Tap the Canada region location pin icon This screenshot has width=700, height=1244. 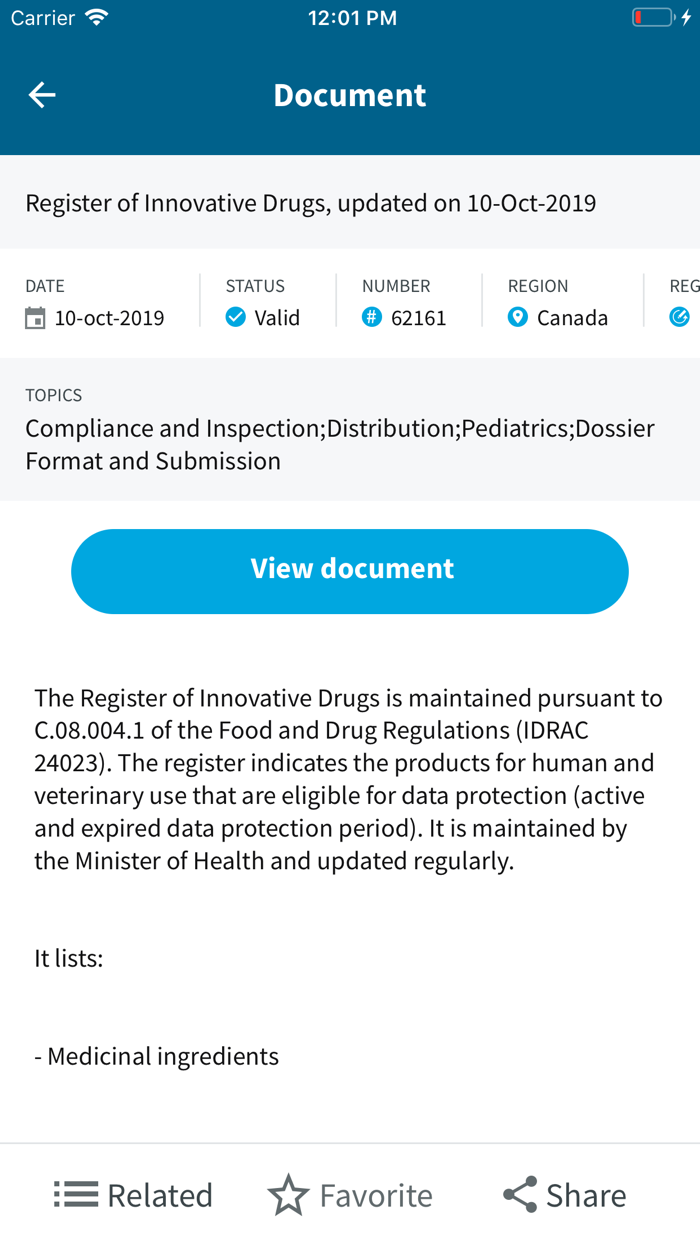517,318
